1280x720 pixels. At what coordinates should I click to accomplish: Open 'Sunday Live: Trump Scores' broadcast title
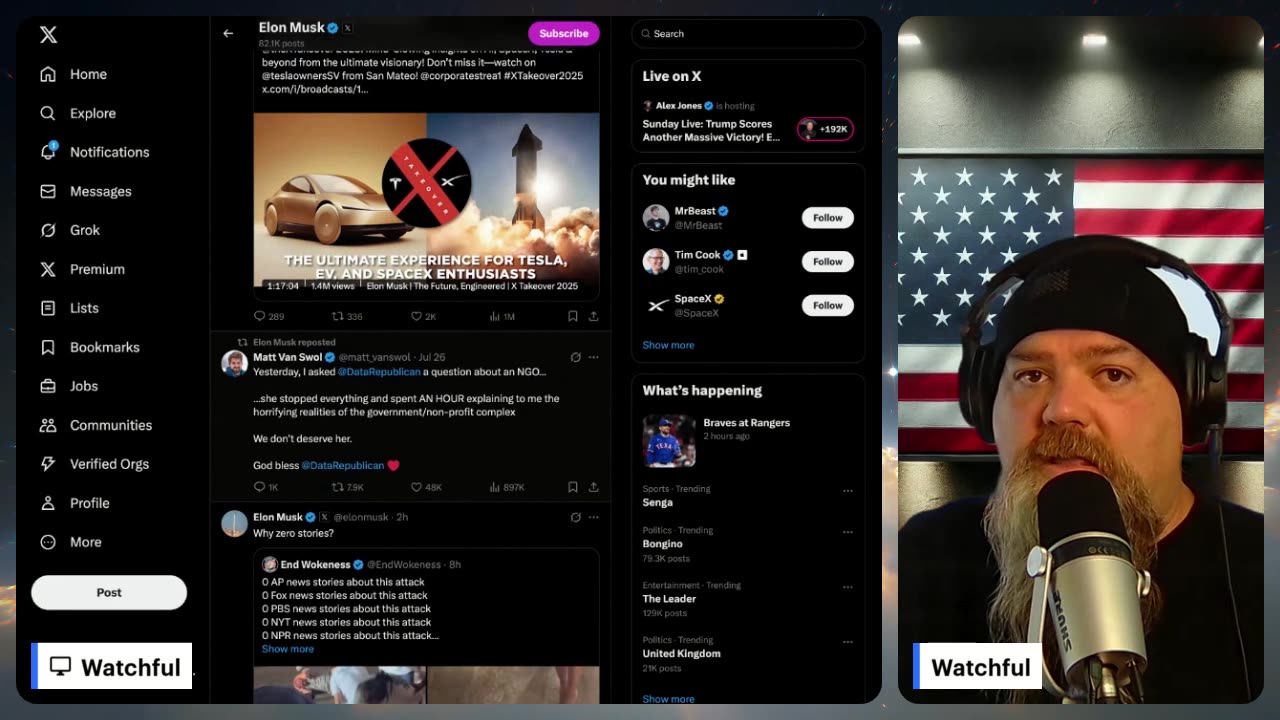[x=711, y=130]
